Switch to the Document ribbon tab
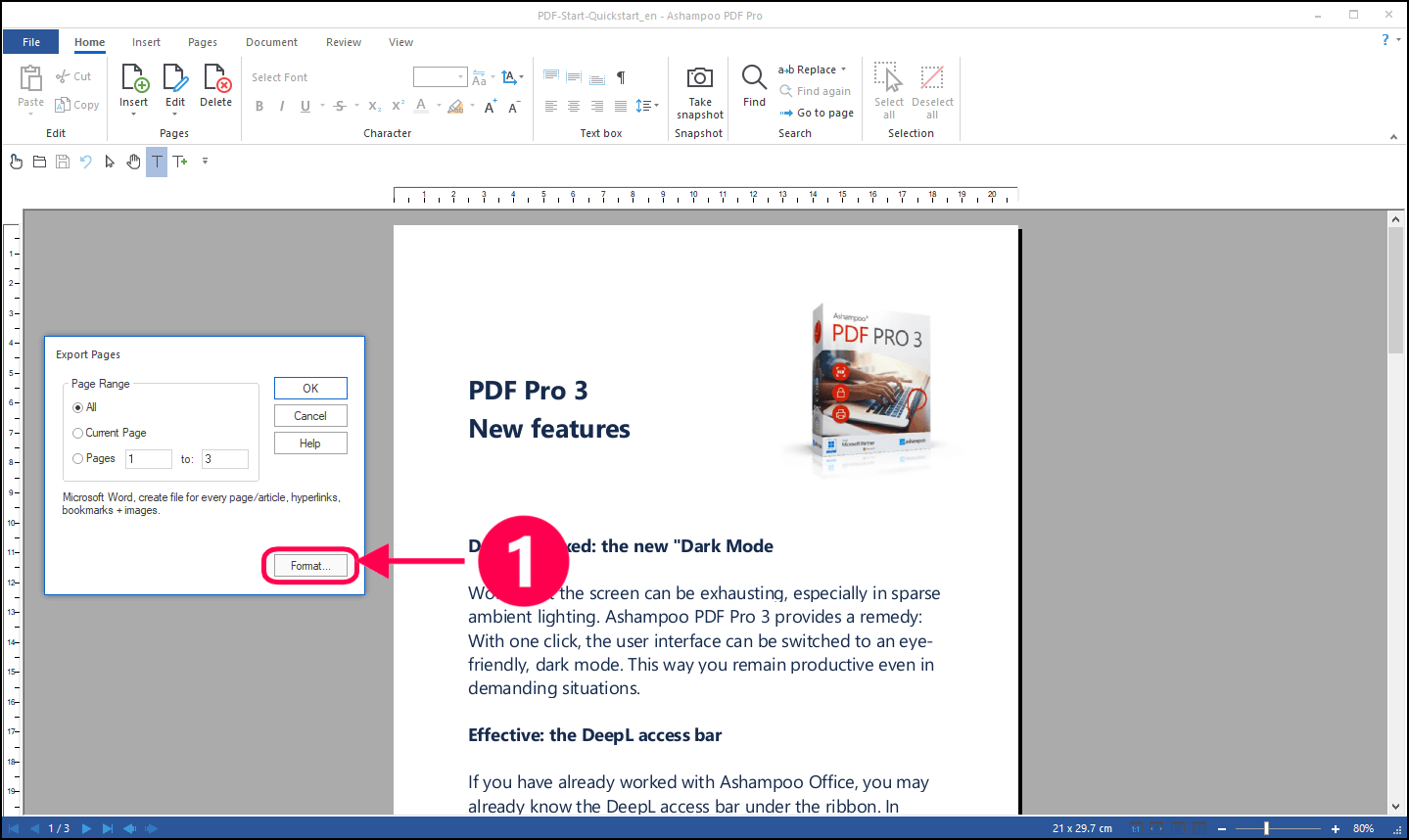 coord(271,42)
